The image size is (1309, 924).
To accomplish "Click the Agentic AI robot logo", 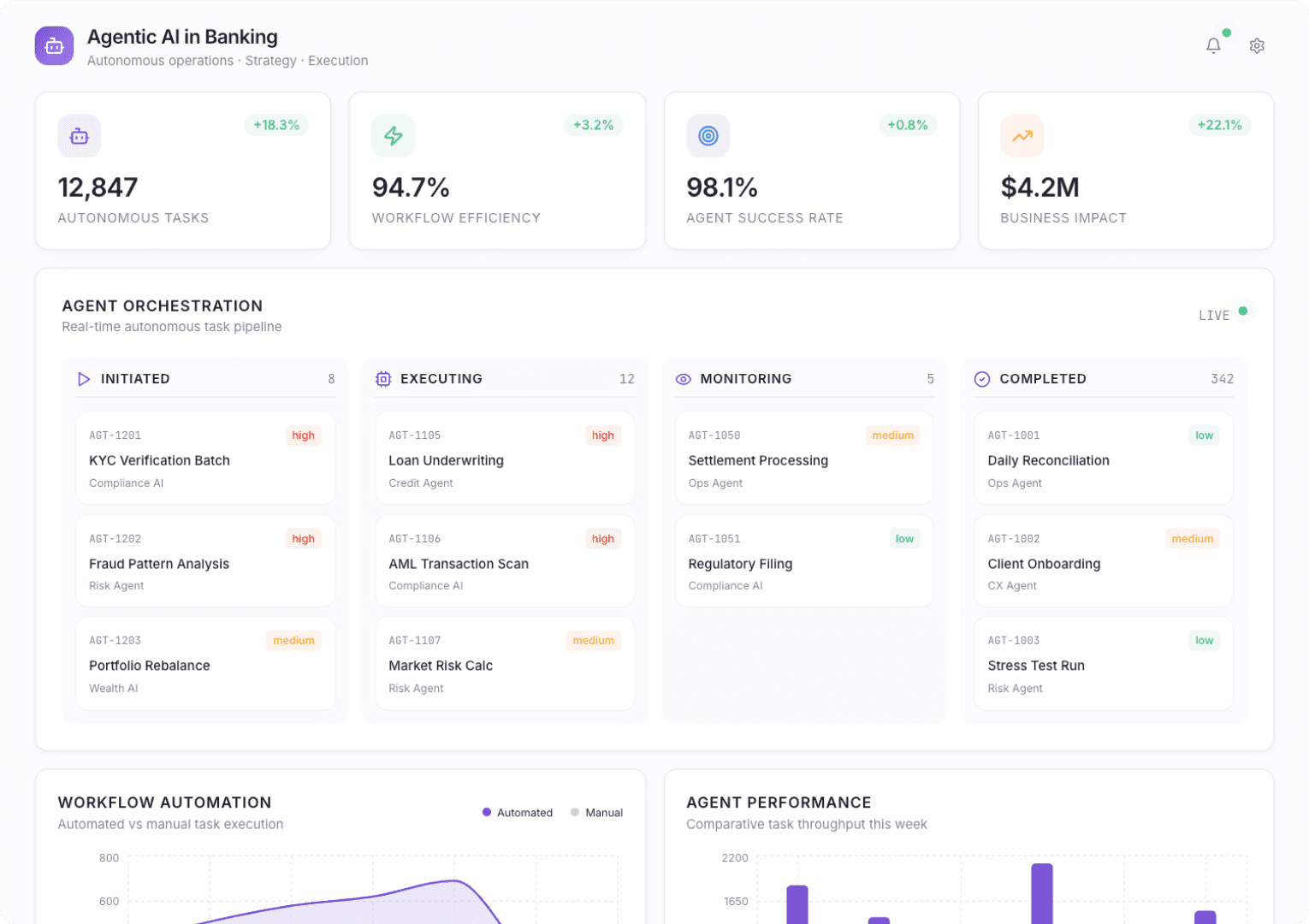I will pyautogui.click(x=53, y=45).
